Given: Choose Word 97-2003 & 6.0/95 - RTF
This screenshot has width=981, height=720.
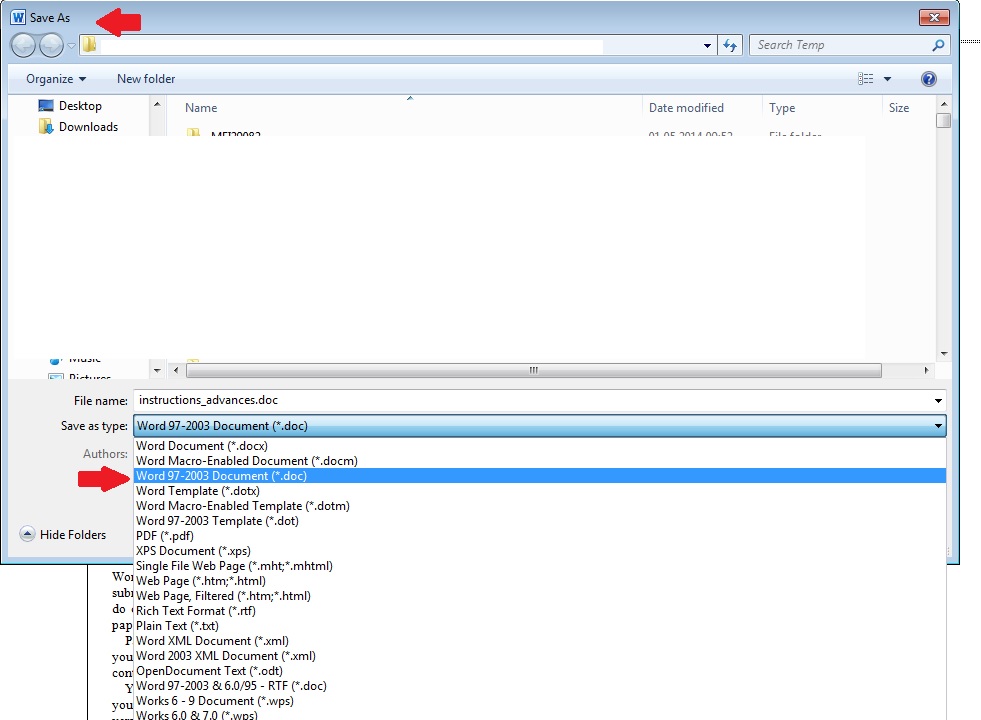Looking at the screenshot, I should pos(540,686).
